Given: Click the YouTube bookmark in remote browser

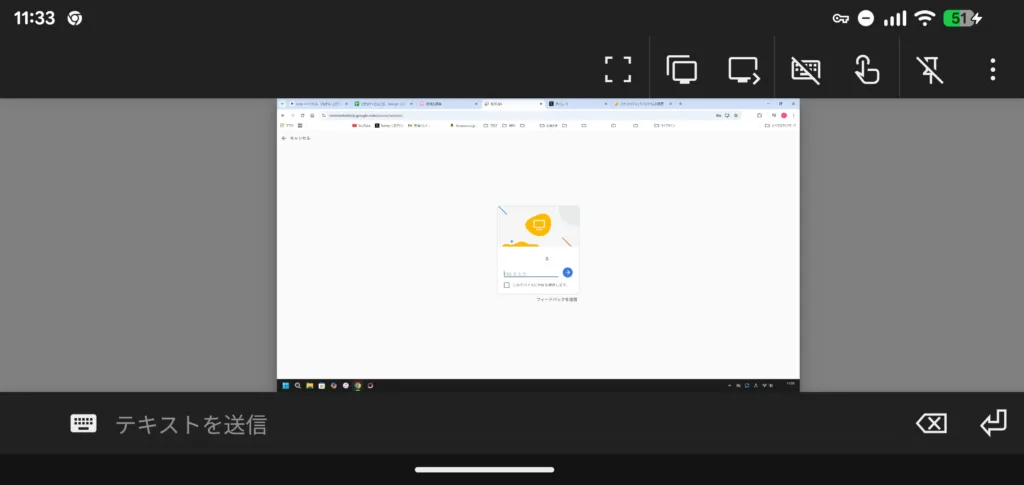Looking at the screenshot, I should pyautogui.click(x=361, y=125).
